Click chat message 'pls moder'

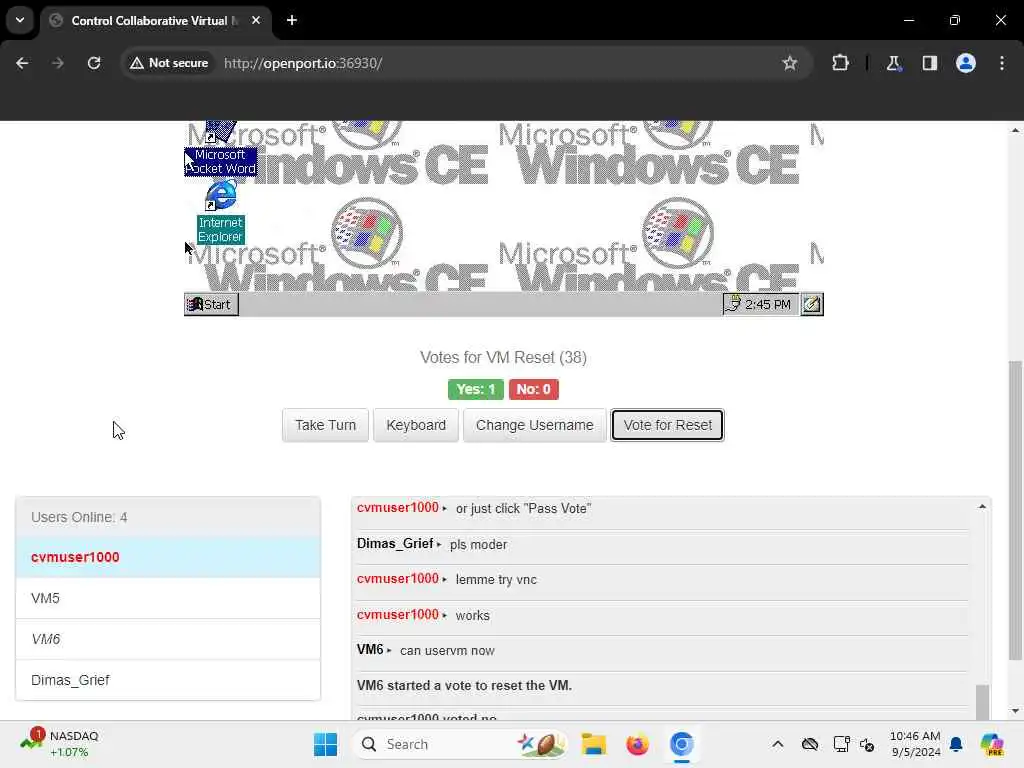point(478,545)
